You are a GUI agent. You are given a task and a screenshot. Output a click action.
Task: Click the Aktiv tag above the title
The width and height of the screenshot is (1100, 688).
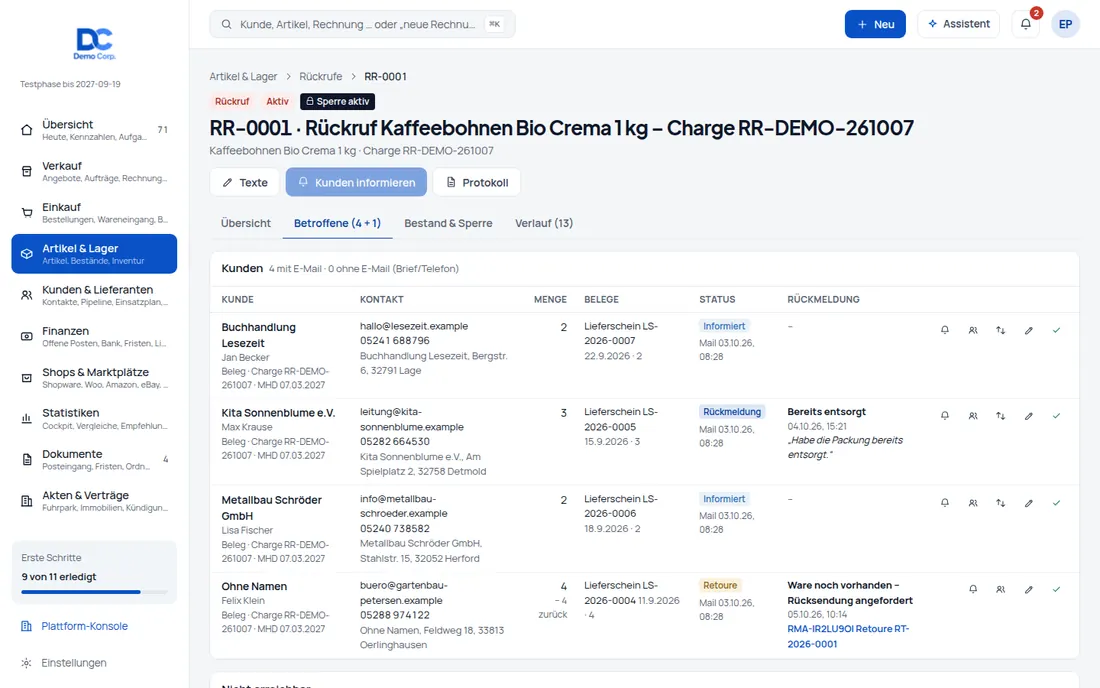pyautogui.click(x=277, y=101)
